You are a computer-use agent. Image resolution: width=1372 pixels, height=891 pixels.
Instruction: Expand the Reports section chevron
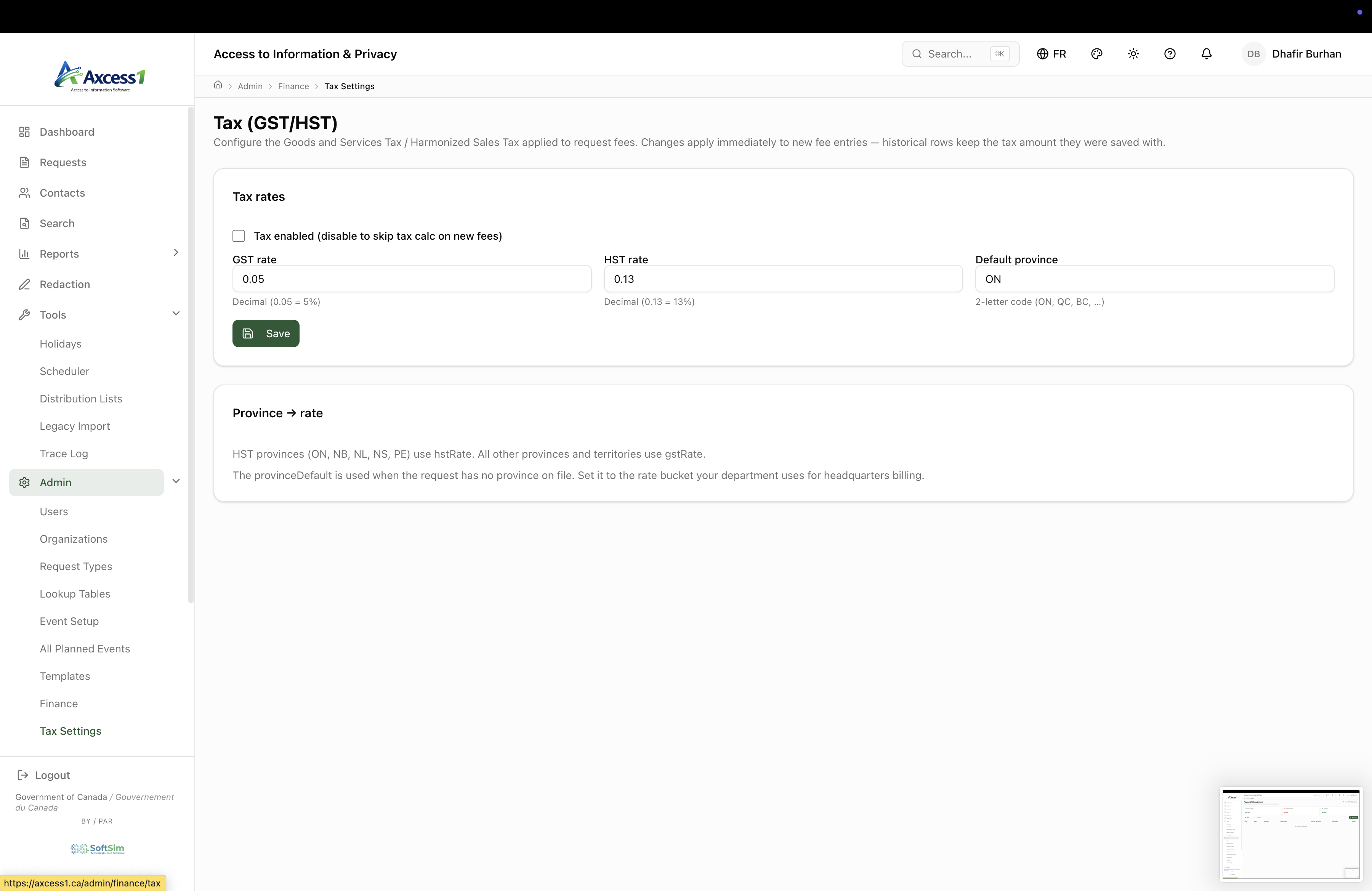coord(176,252)
